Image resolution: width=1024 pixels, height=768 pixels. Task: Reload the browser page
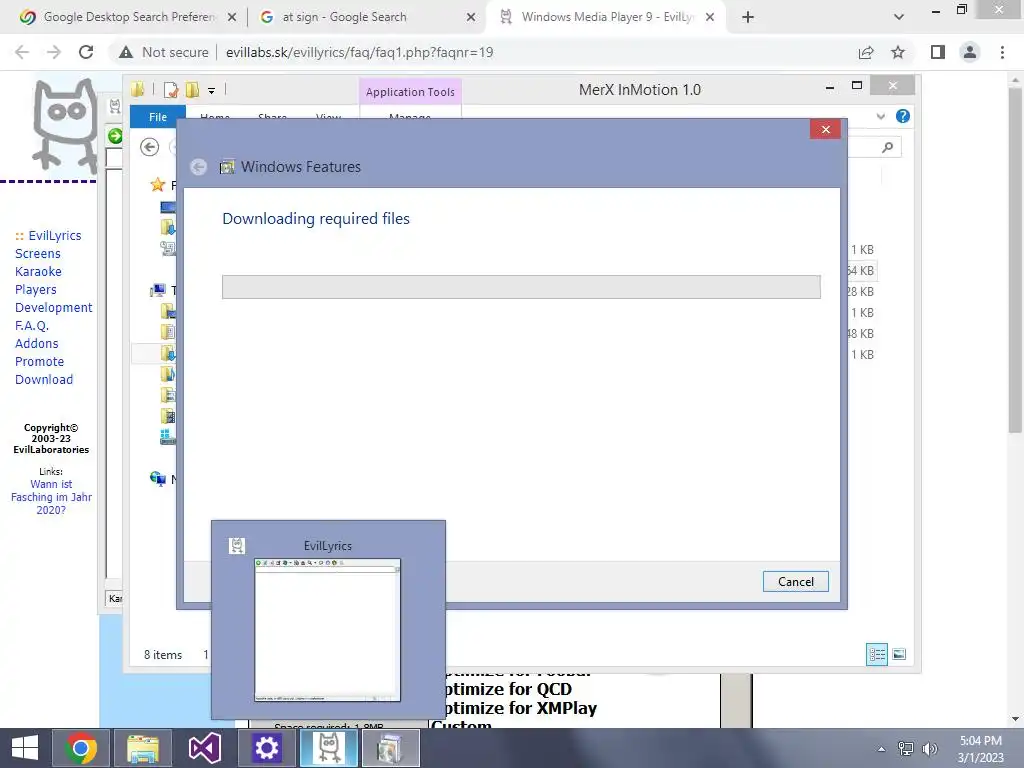[x=86, y=52]
